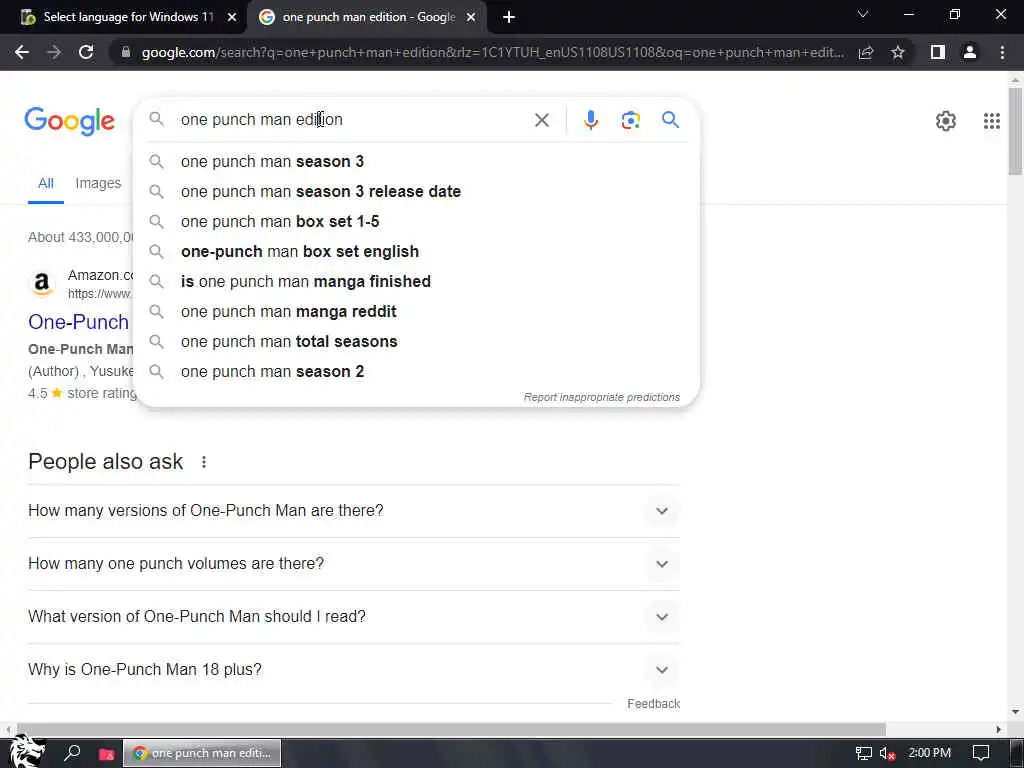Choose suggestion one punch man season 3
The width and height of the screenshot is (1024, 768).
click(x=416, y=161)
